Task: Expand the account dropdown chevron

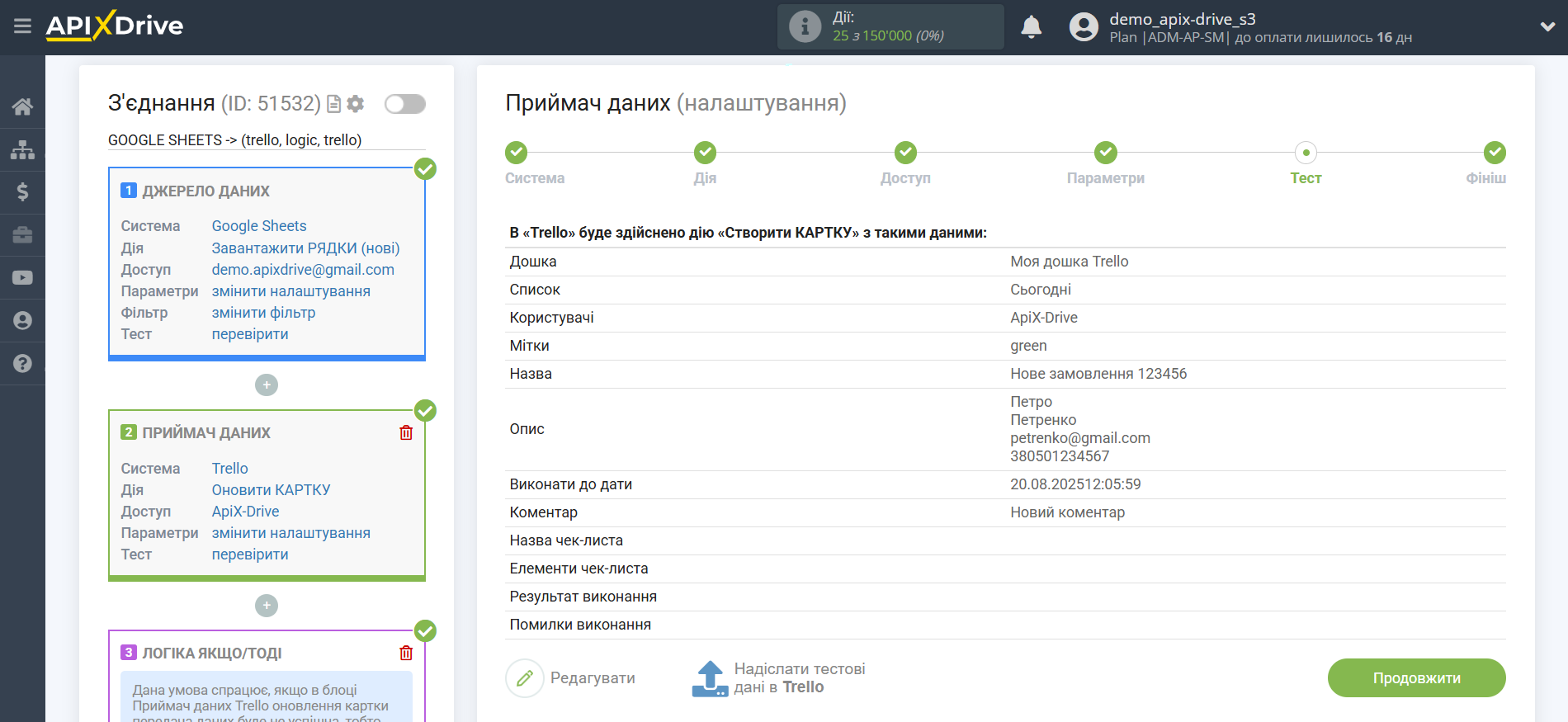Action: [1547, 26]
